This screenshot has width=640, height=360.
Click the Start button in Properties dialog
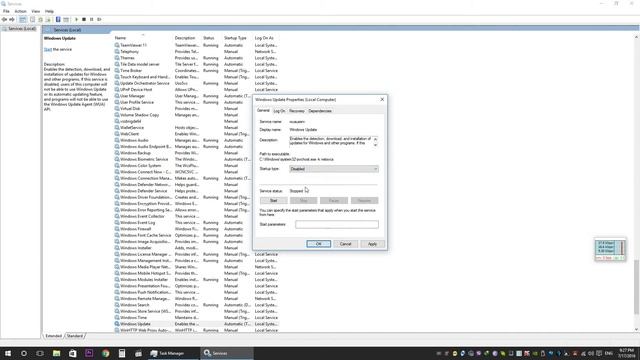pyautogui.click(x=273, y=200)
